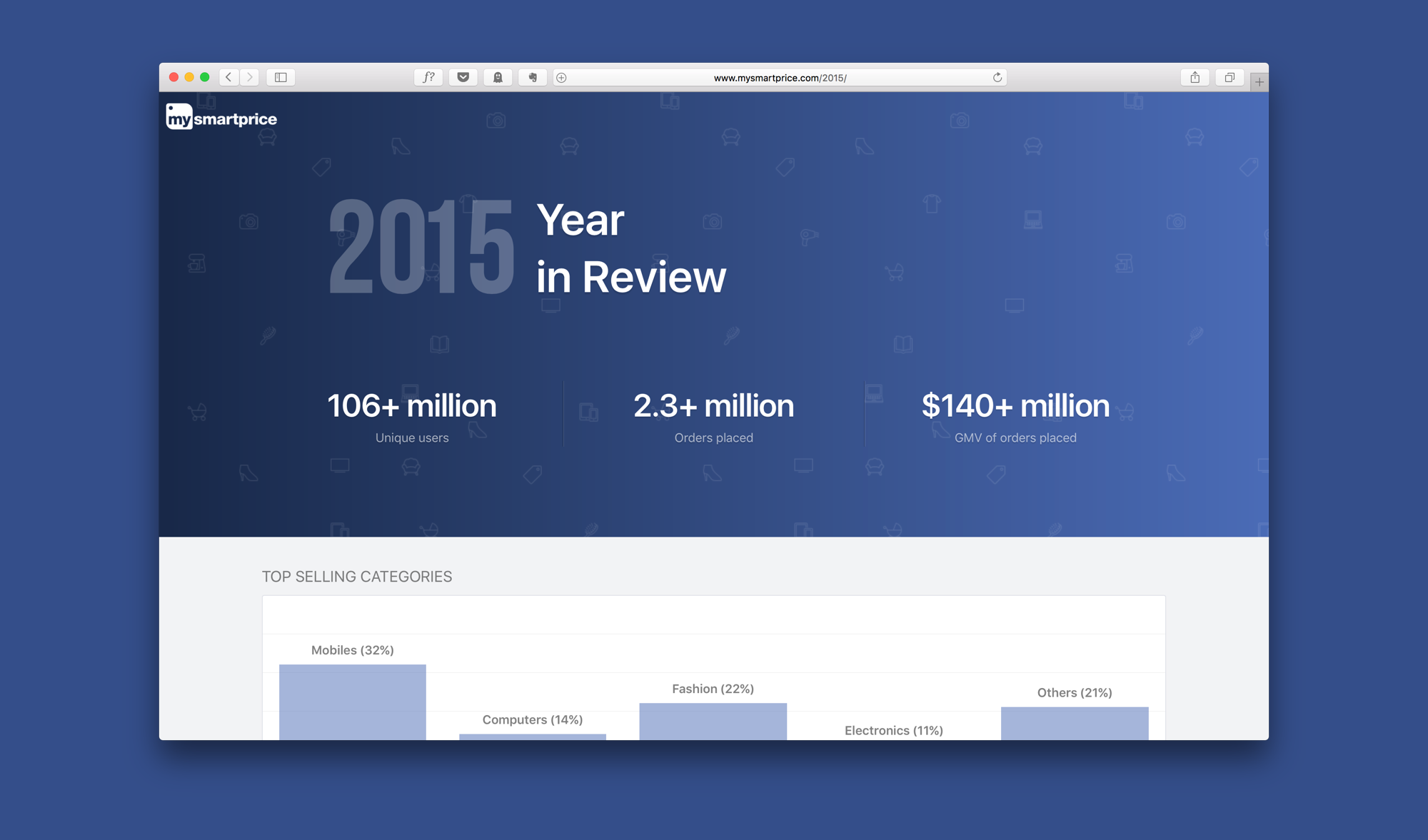Image resolution: width=1428 pixels, height=840 pixels.
Task: Click the Orders placed label
Action: click(x=714, y=437)
